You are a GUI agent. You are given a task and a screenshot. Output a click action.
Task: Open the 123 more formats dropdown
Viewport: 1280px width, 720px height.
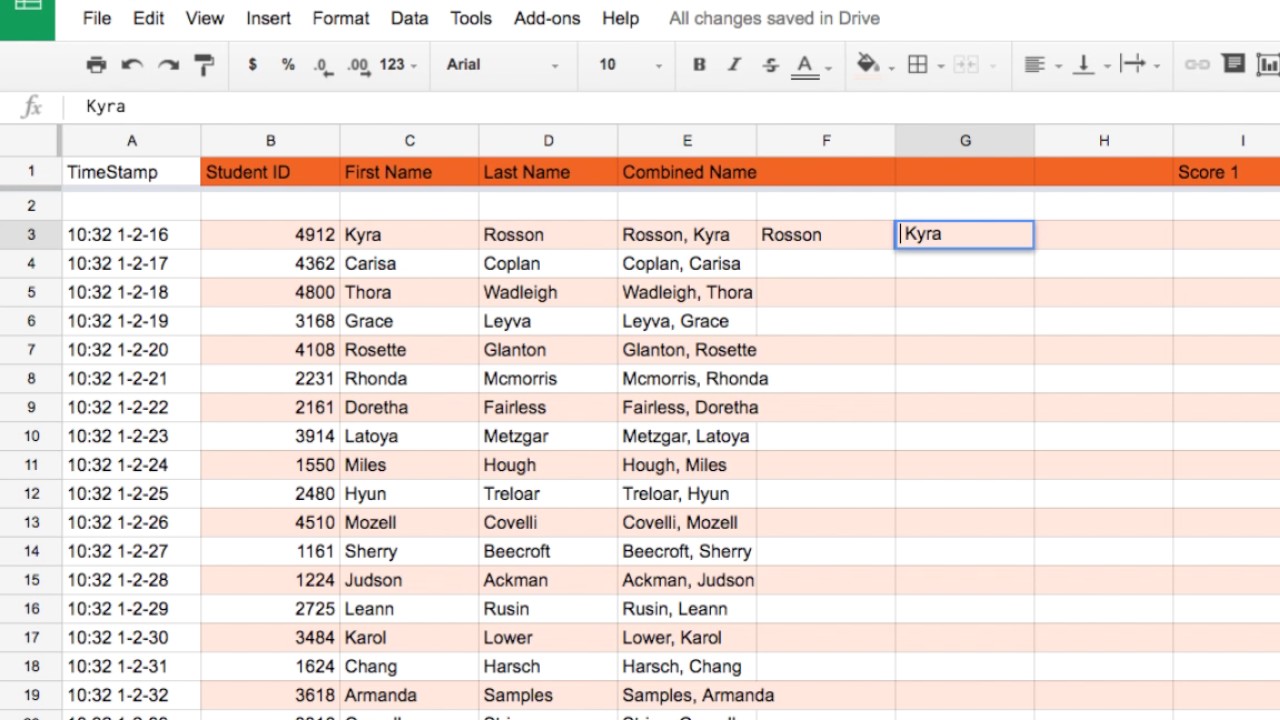(x=398, y=65)
